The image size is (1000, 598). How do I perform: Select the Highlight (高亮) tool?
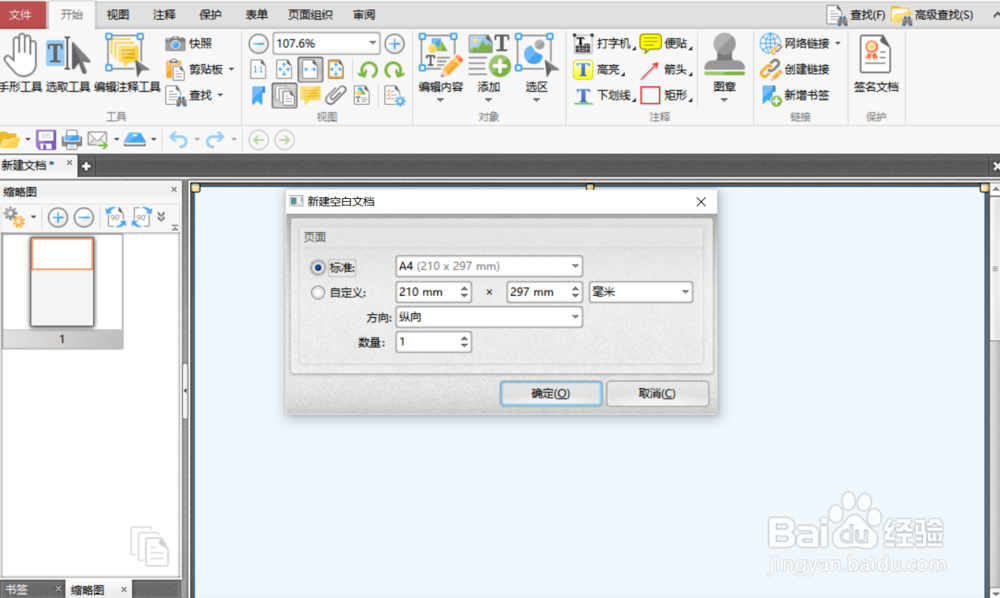pyautogui.click(x=599, y=69)
